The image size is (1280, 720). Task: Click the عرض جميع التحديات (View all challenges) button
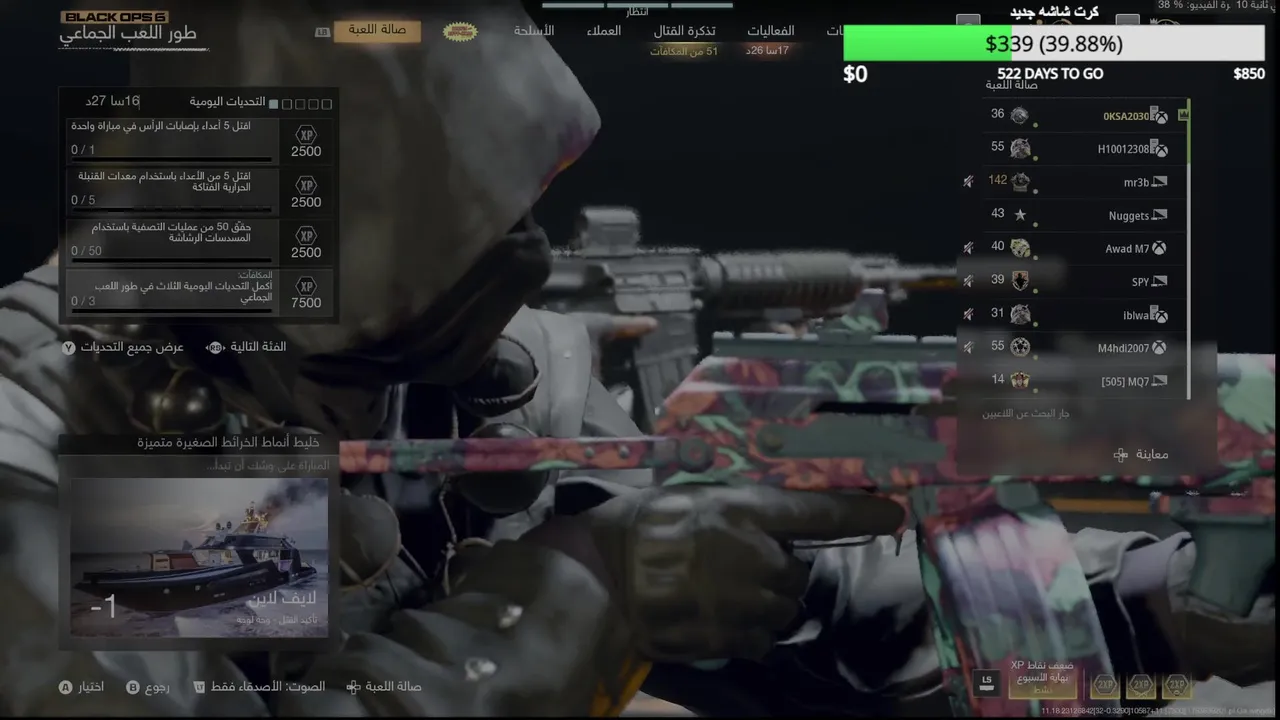(123, 347)
